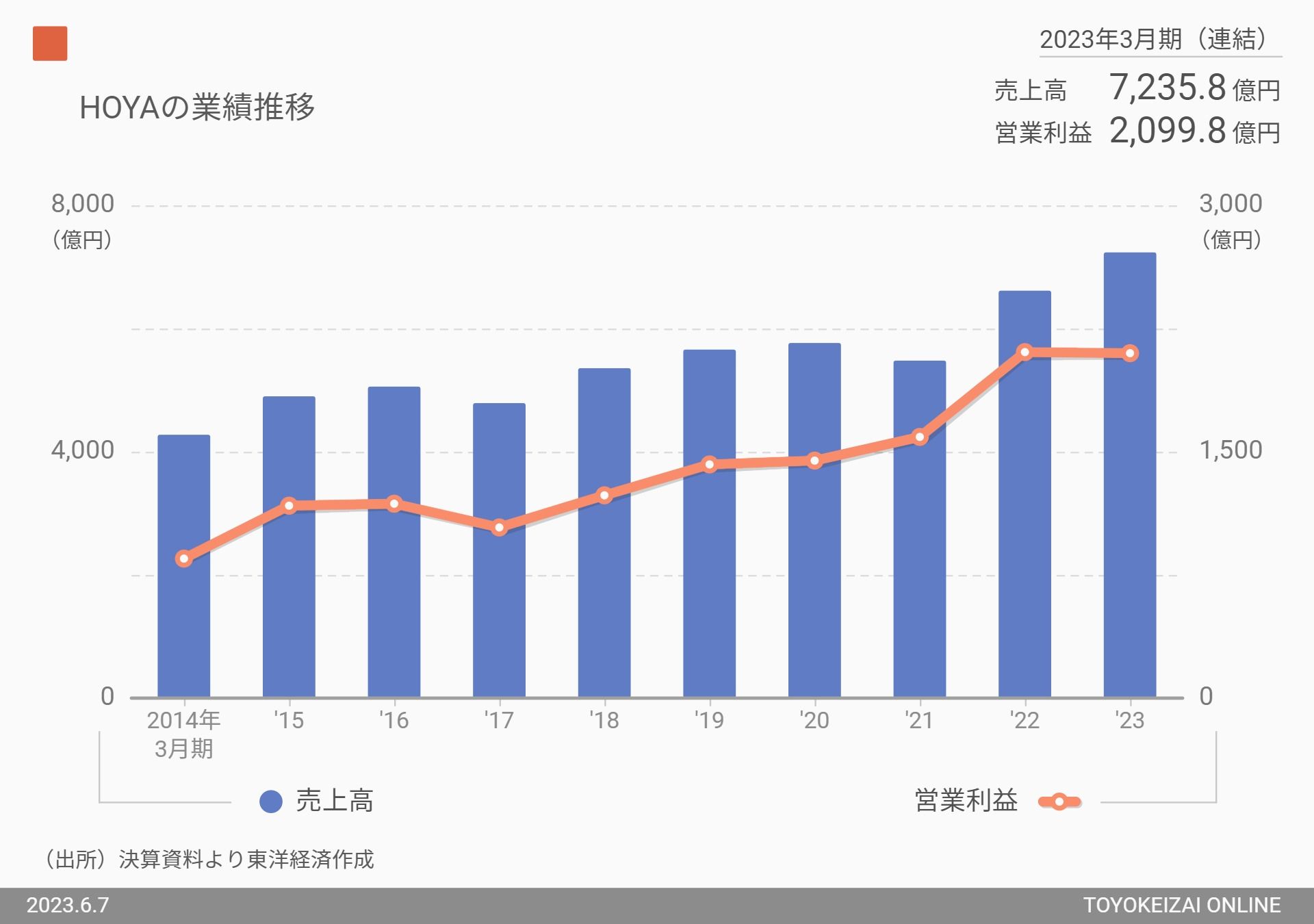
Task: Click the 2014年 sales bar
Action: click(x=183, y=566)
